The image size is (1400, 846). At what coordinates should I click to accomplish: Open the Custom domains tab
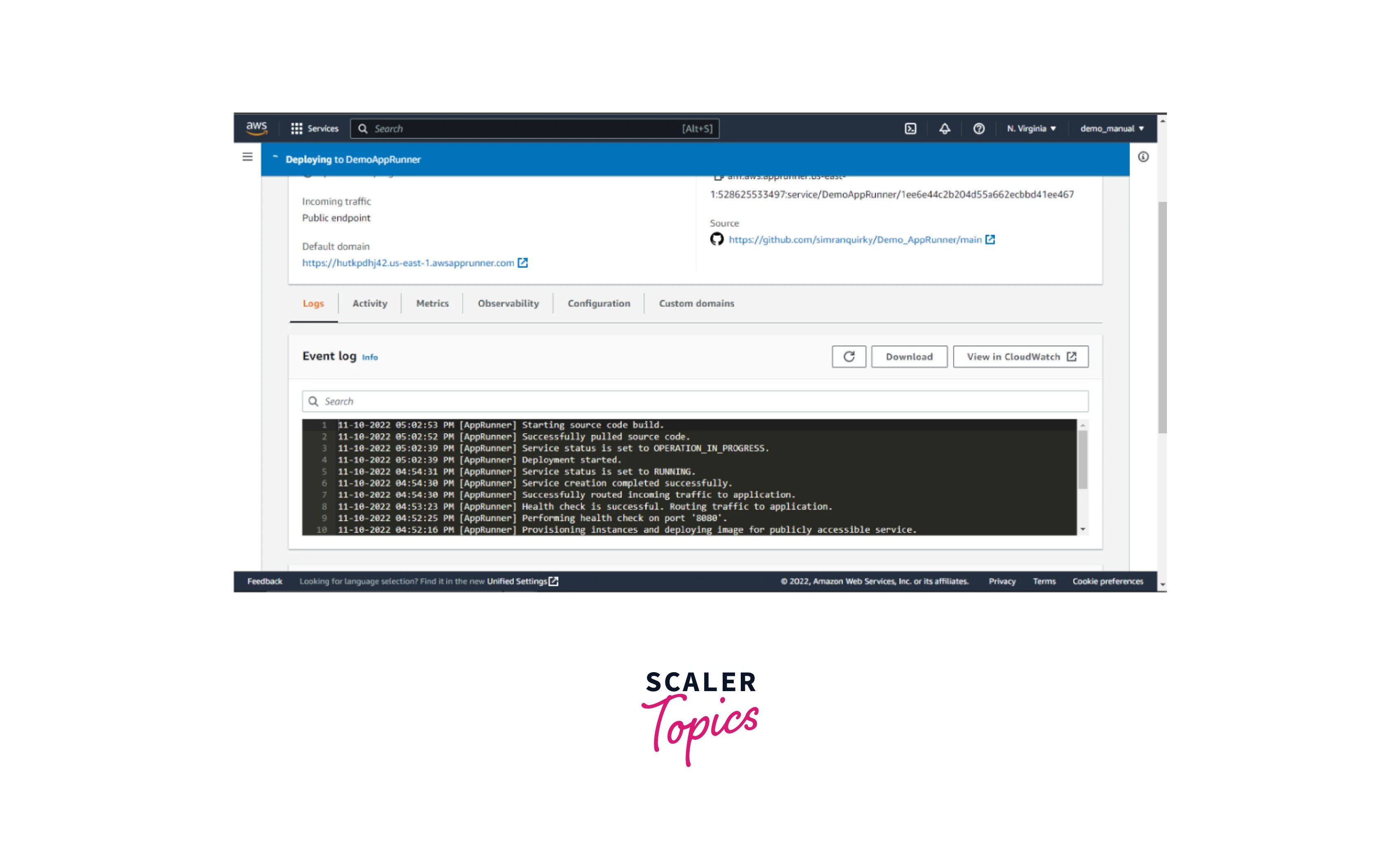tap(696, 304)
